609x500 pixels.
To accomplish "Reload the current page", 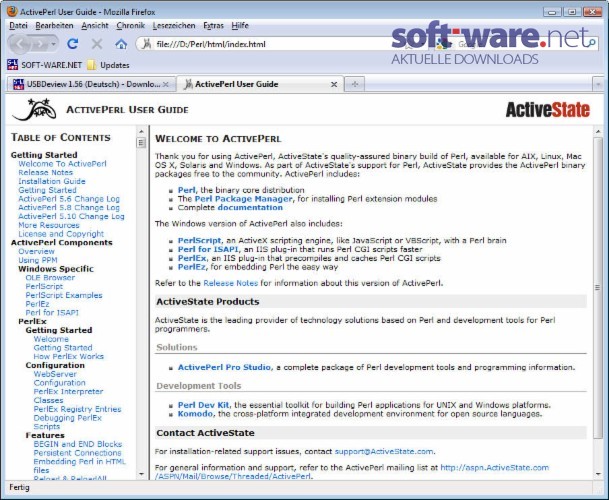I will pyautogui.click(x=73, y=44).
